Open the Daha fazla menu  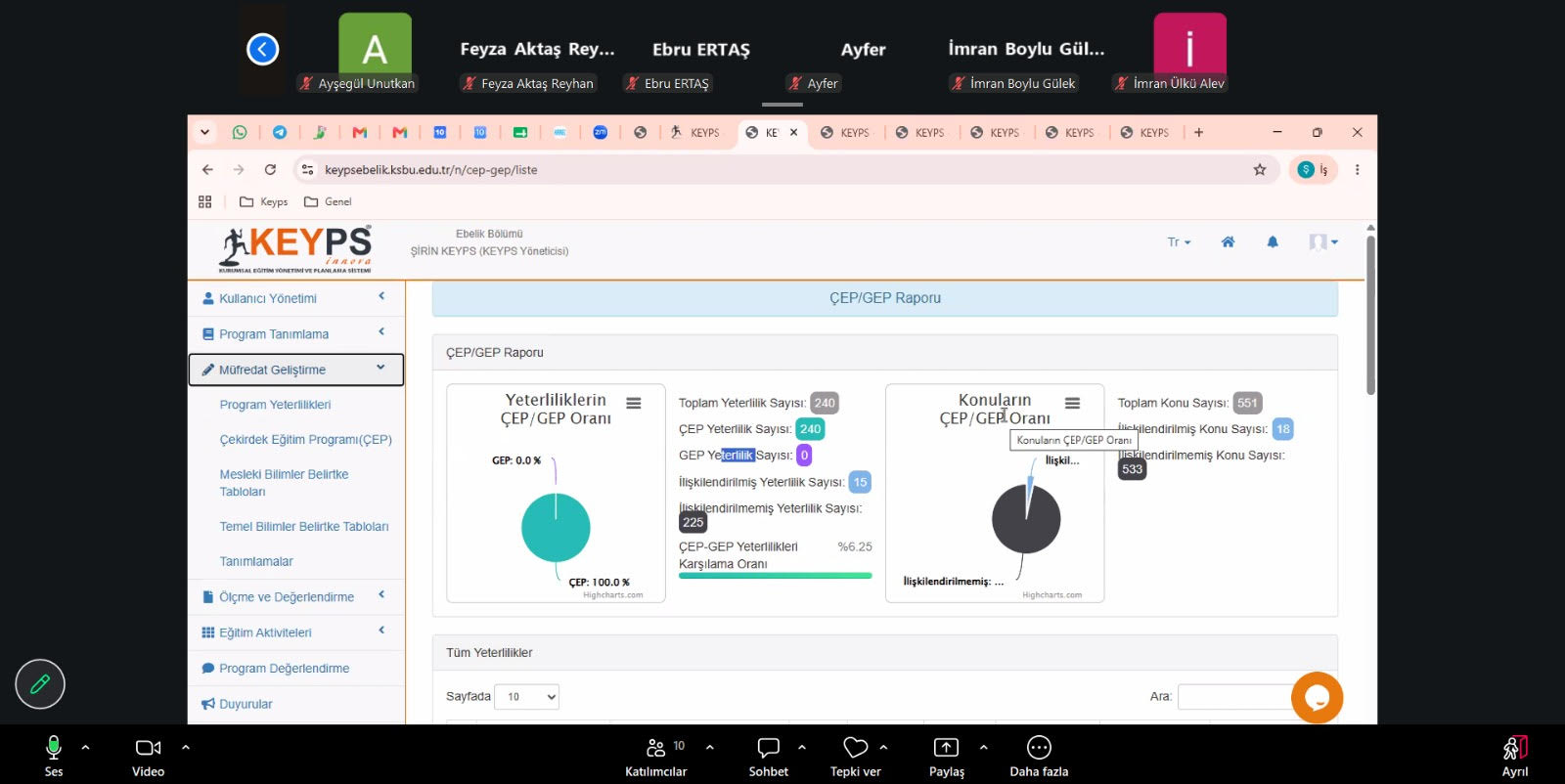(x=1039, y=756)
